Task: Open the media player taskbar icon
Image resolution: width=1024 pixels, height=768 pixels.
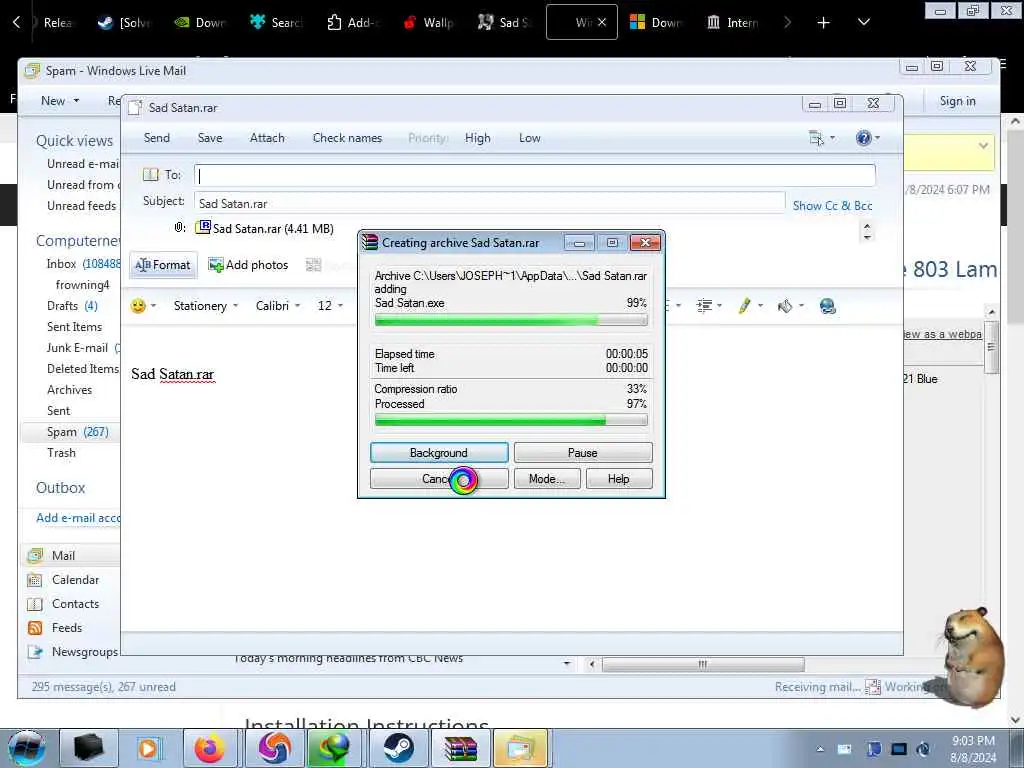Action: pos(148,748)
